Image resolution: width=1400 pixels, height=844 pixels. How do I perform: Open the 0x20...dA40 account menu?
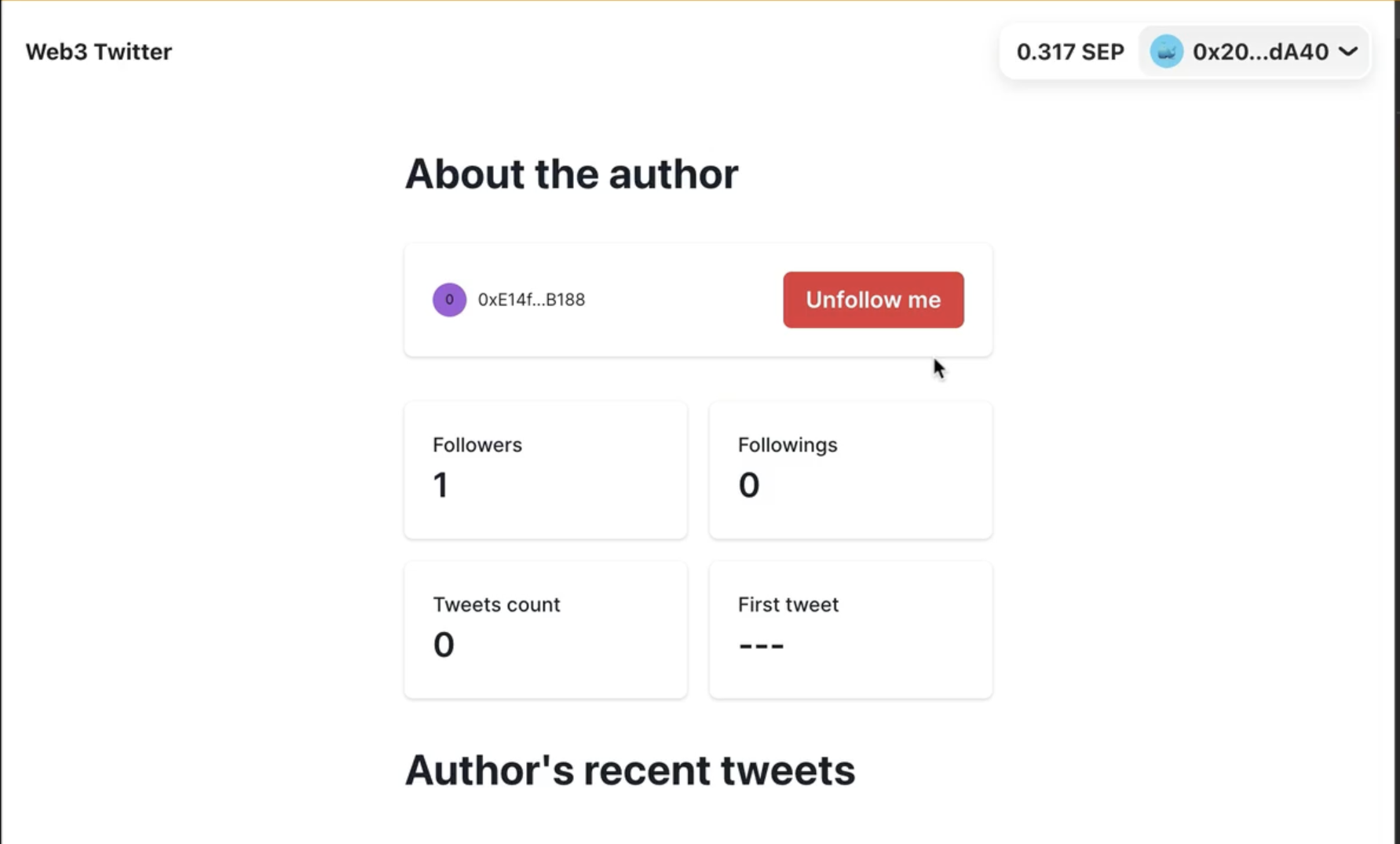1255,52
